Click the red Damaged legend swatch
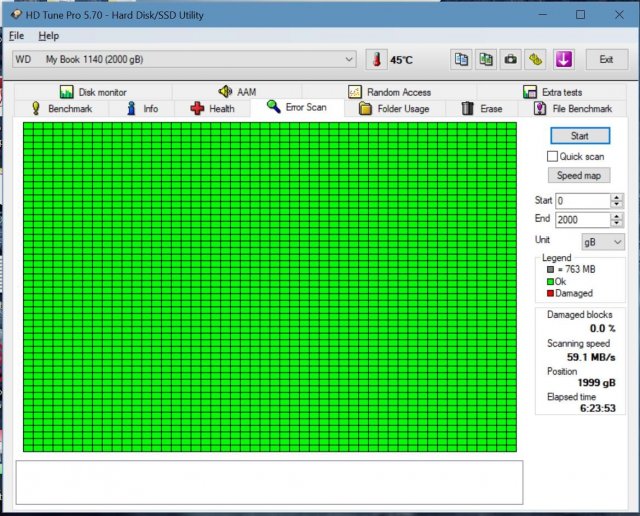Image resolution: width=640 pixels, height=516 pixels. pyautogui.click(x=549, y=293)
